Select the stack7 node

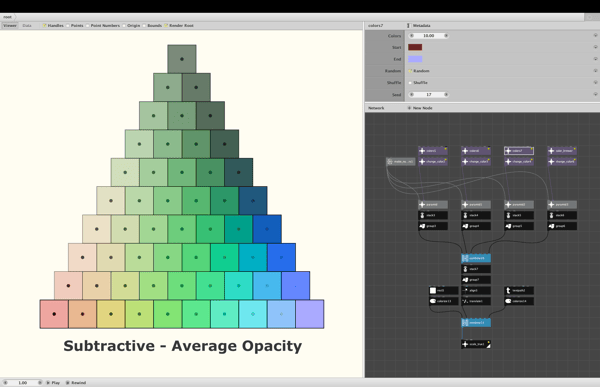[x=476, y=269]
